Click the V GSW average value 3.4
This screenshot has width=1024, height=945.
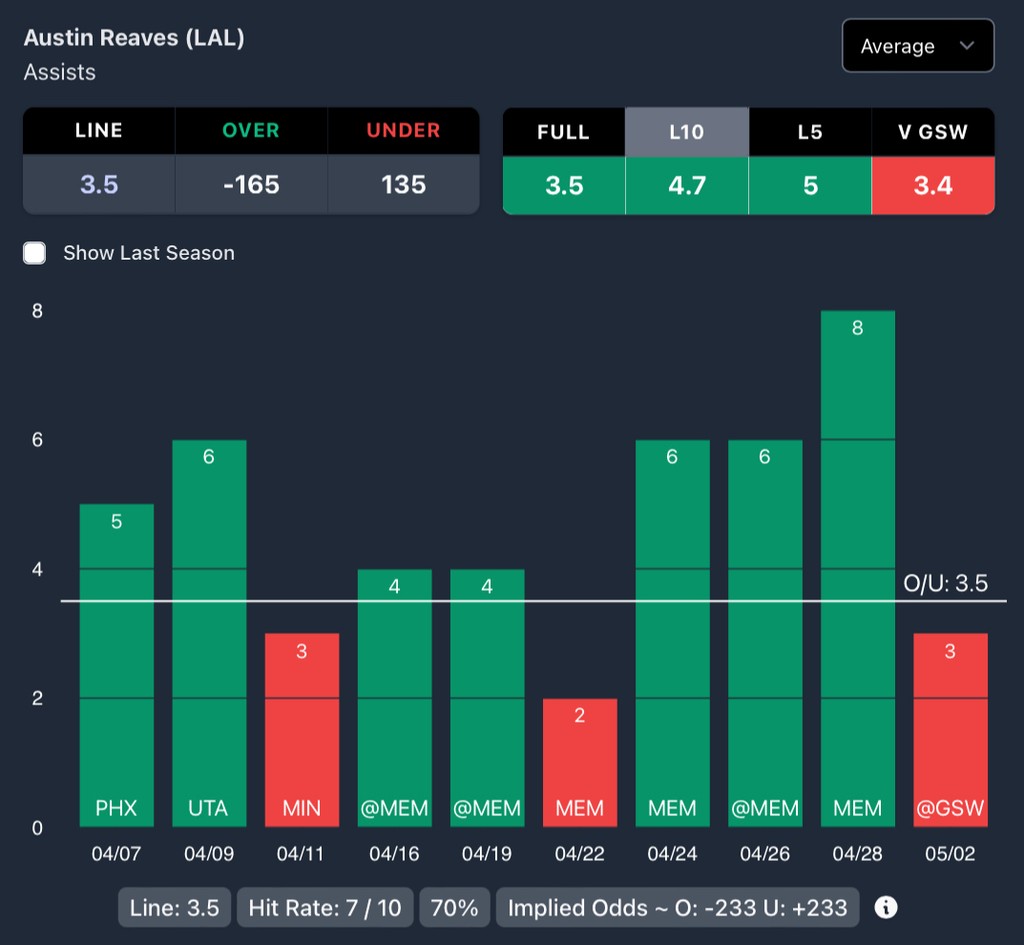[933, 185]
